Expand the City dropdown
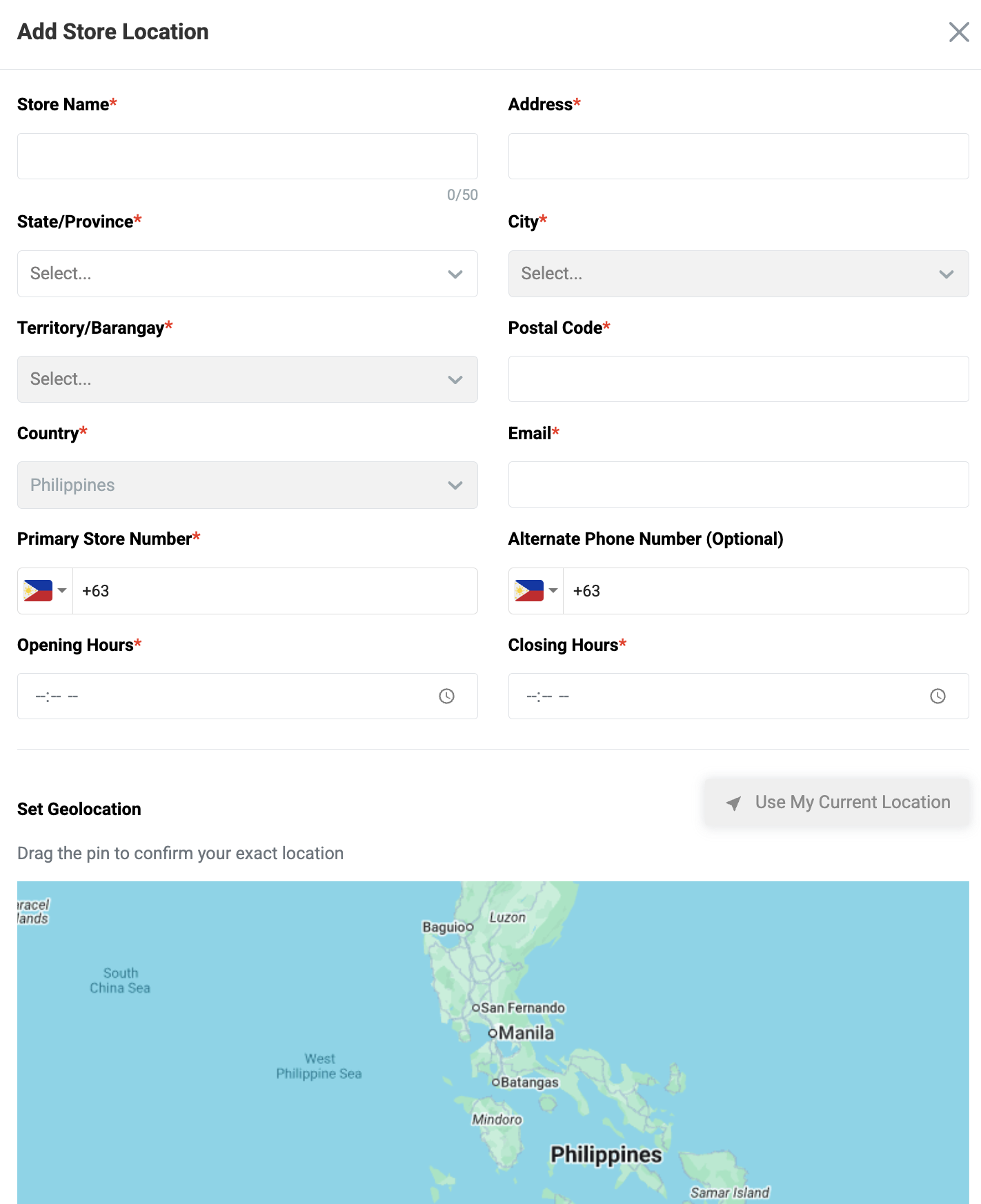The height and width of the screenshot is (1204, 981). [x=738, y=274]
